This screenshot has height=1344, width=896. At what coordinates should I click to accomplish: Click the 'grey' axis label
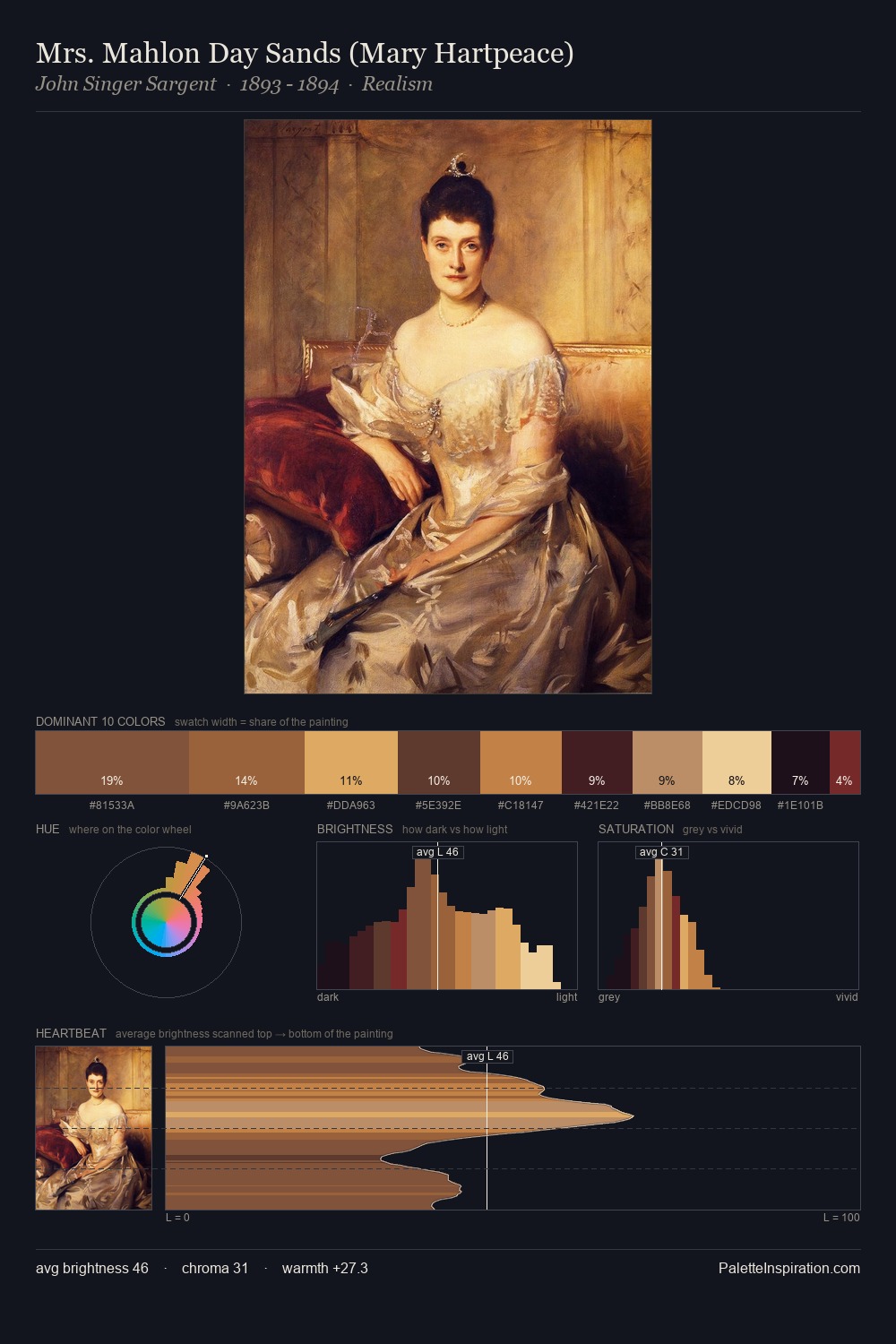coord(609,997)
